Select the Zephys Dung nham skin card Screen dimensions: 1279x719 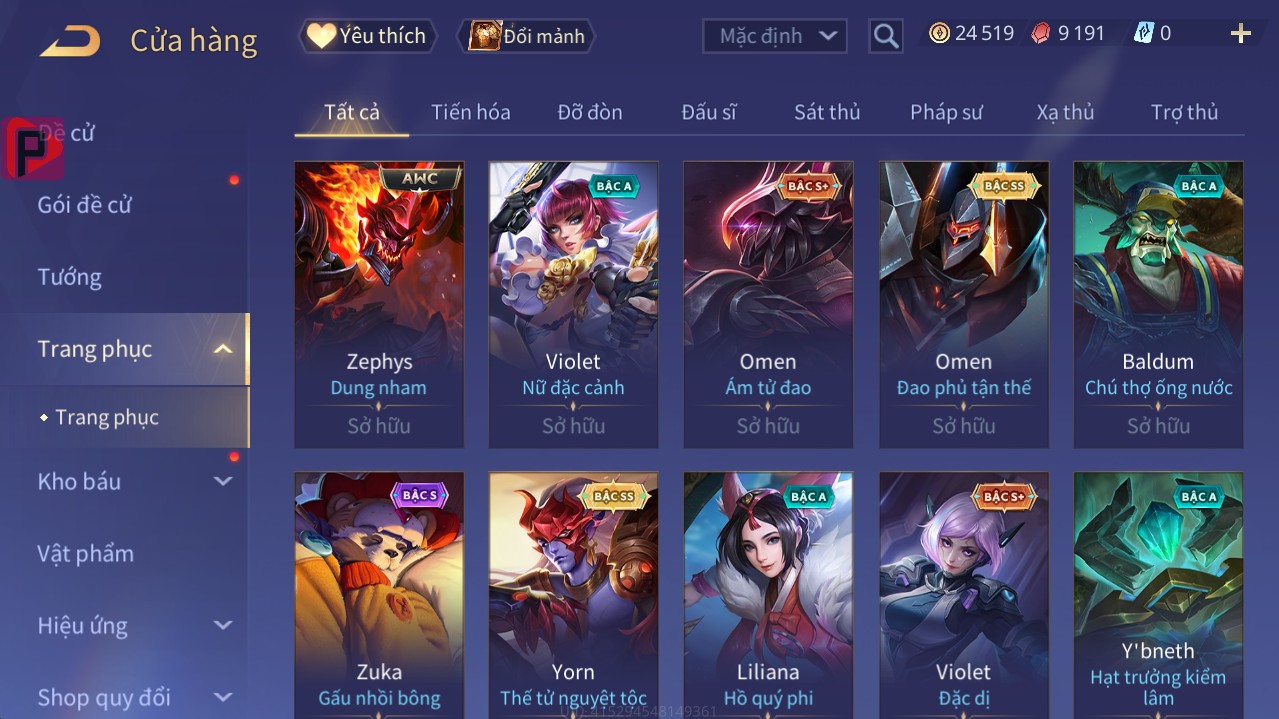click(379, 304)
